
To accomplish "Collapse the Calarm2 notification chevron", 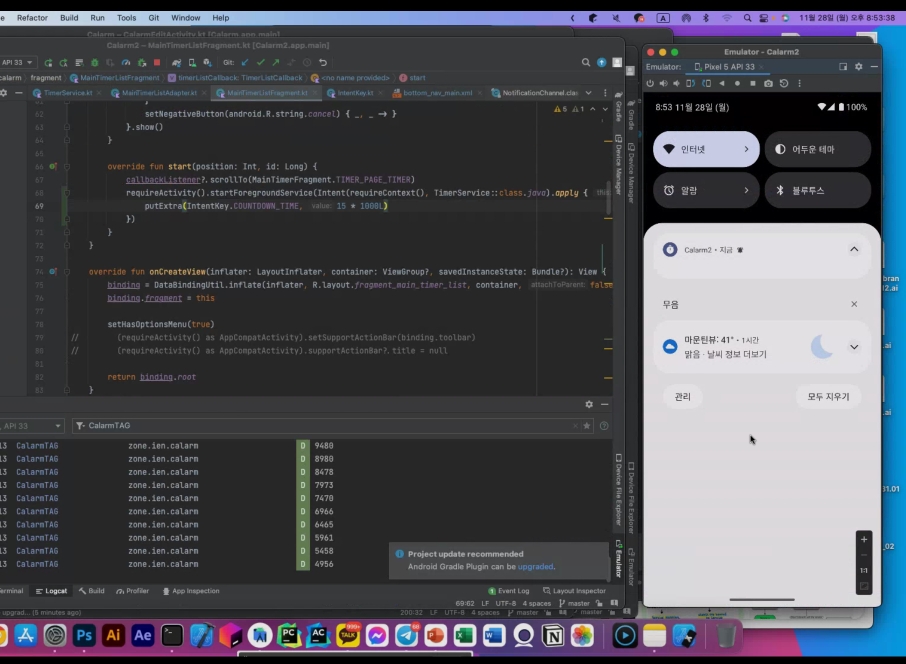I will pos(853,250).
